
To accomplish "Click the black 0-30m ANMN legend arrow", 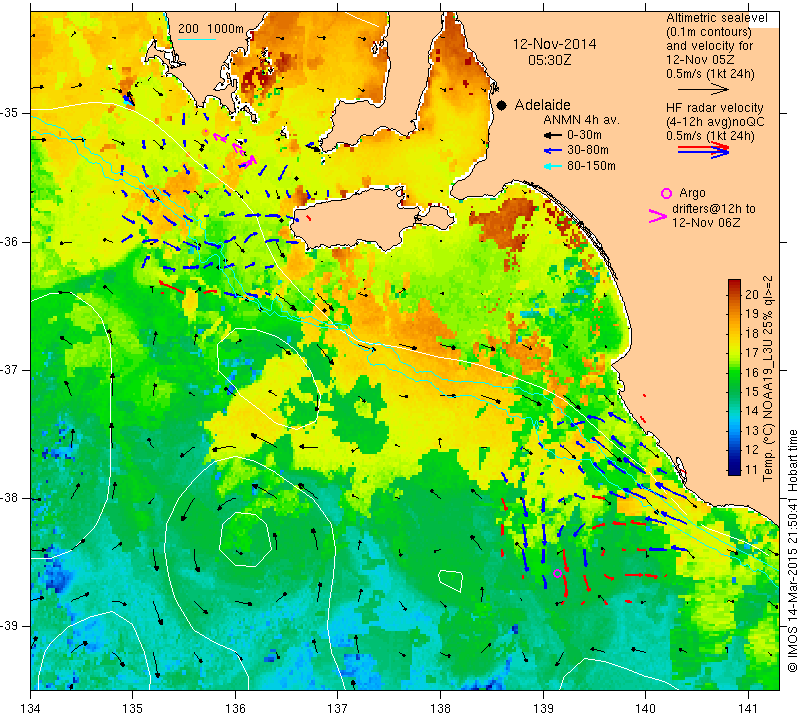I will tap(552, 136).
